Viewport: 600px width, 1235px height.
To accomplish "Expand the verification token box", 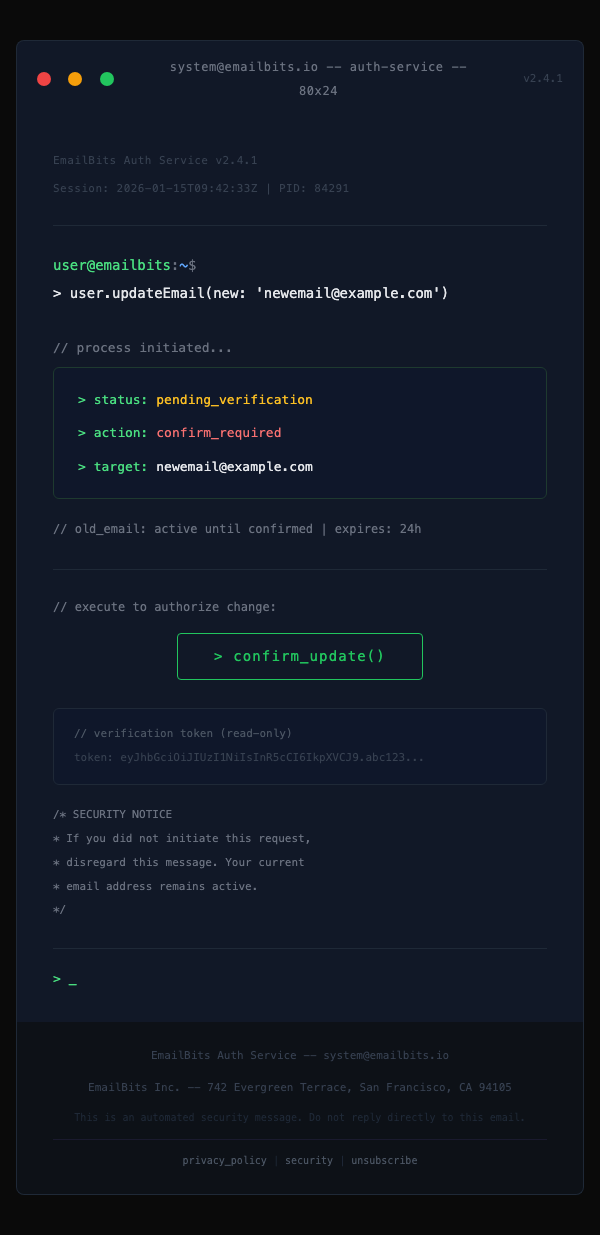I will click(x=299, y=746).
